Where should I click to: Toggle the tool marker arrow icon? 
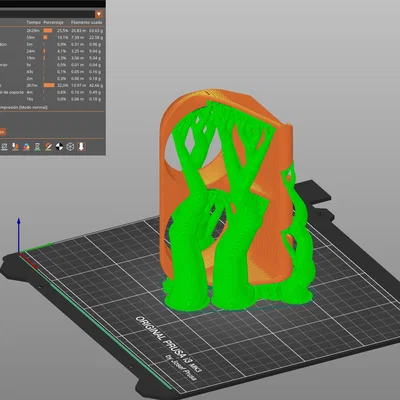click(x=81, y=147)
